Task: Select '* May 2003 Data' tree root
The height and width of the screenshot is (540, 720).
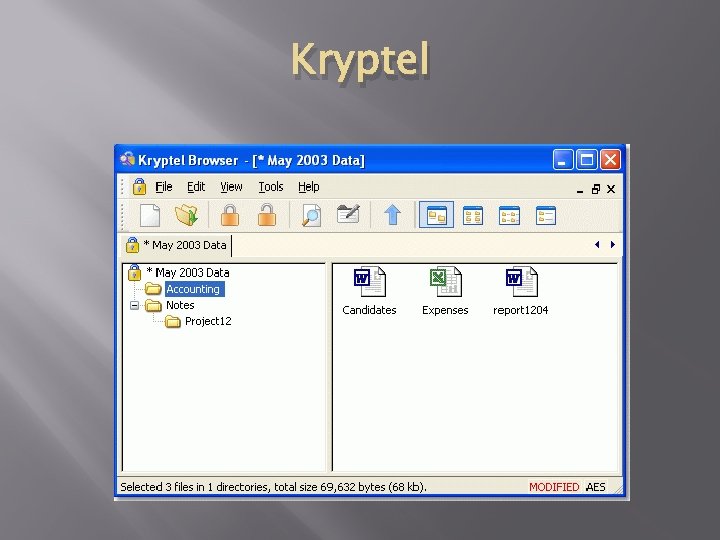Action: pos(188,272)
